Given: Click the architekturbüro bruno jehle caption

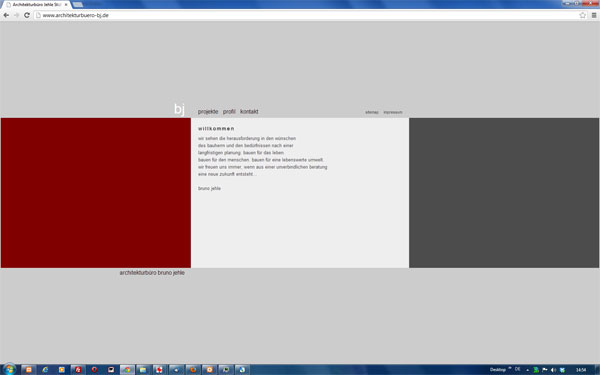Looking at the screenshot, I should point(152,273).
